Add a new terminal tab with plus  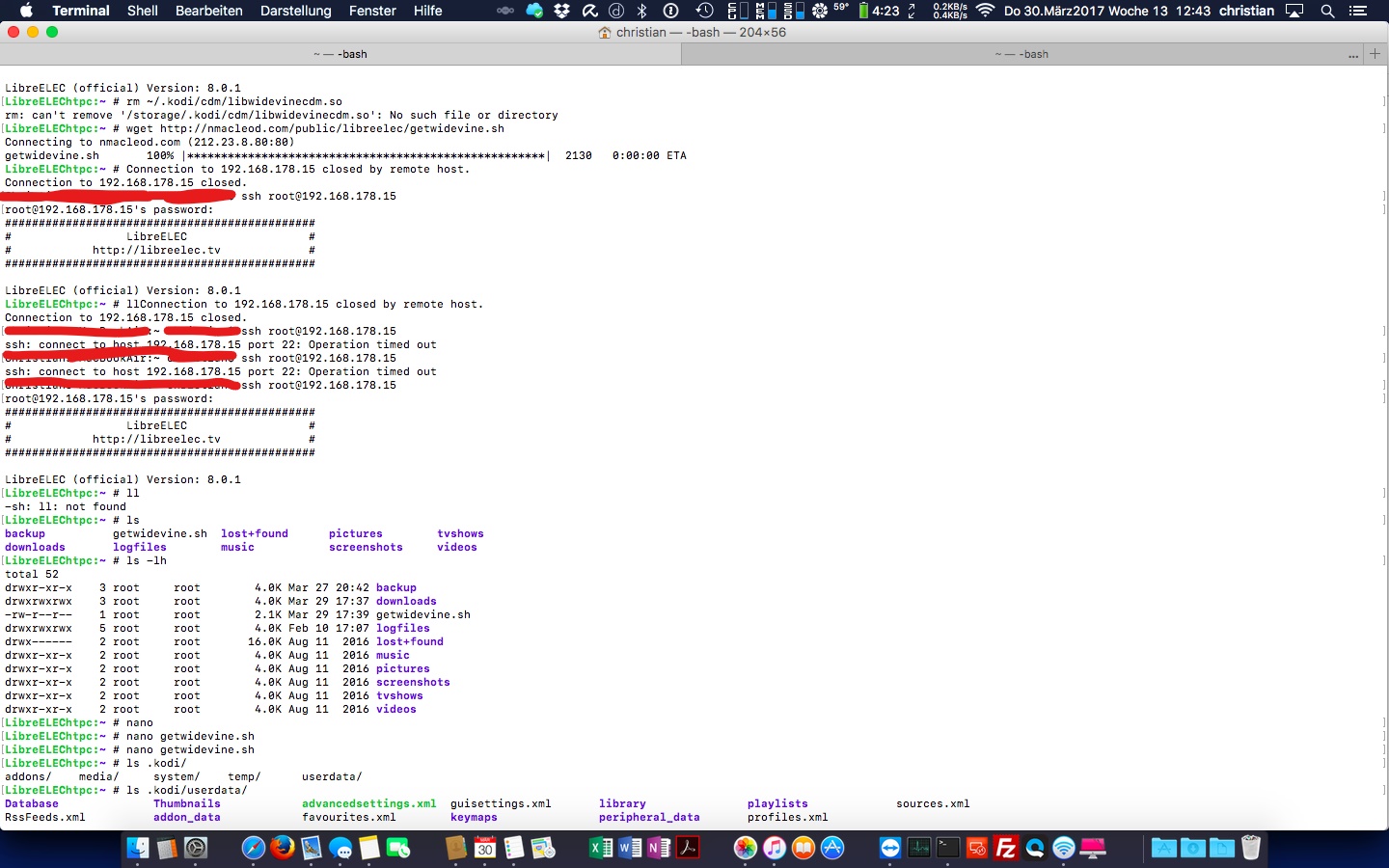click(1375, 54)
